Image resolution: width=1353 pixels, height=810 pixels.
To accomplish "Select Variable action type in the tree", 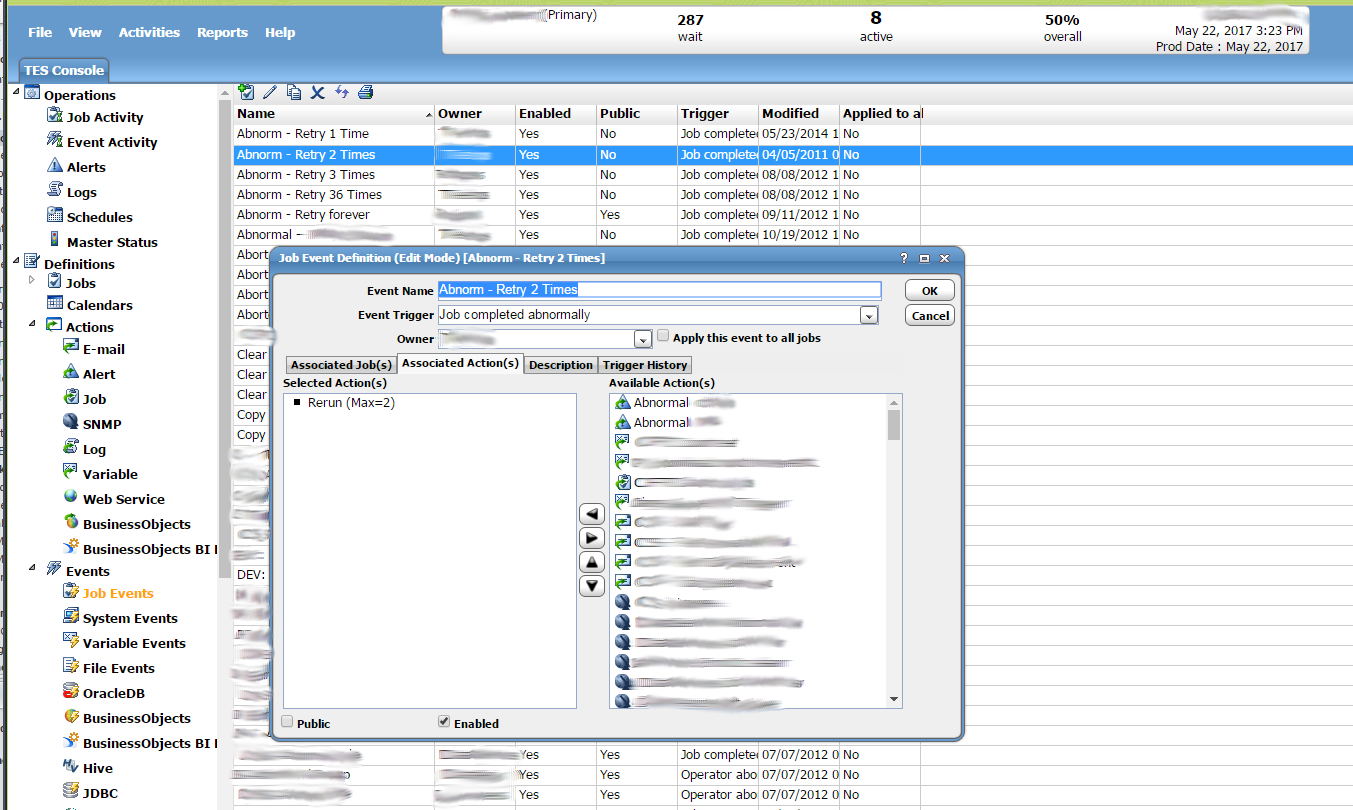I will tap(110, 474).
